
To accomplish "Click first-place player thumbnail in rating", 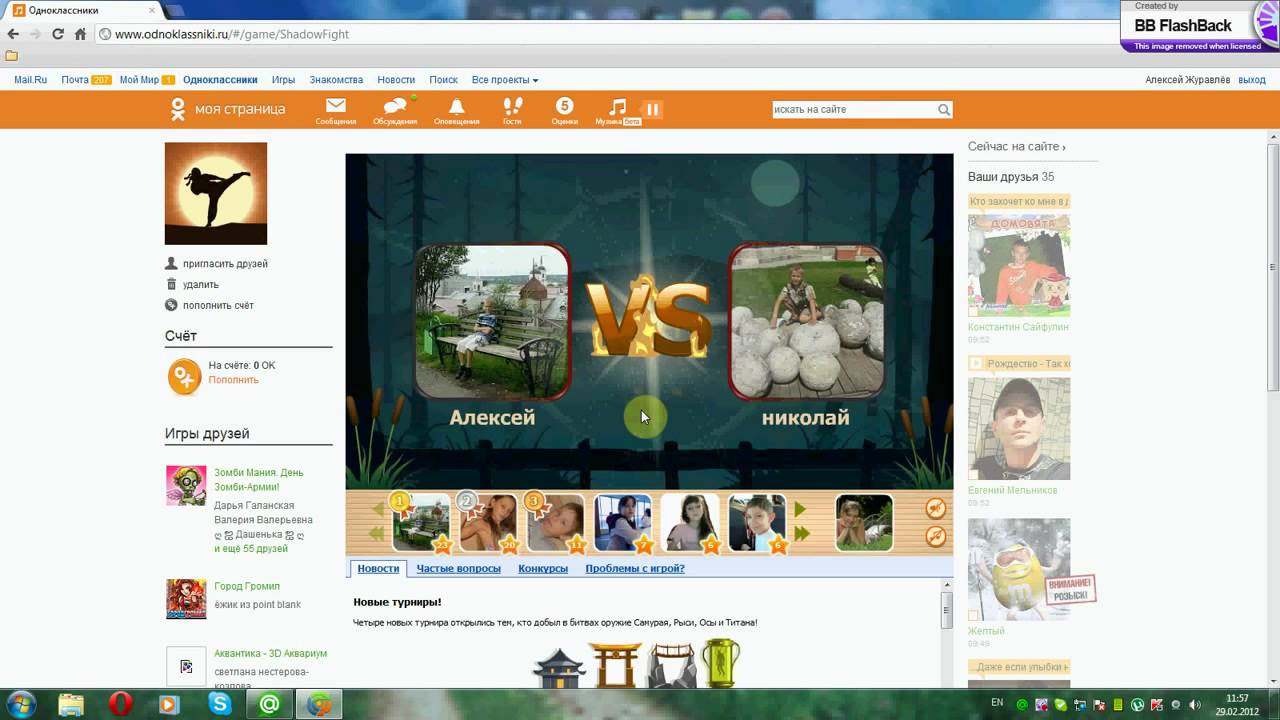I will pyautogui.click(x=421, y=522).
